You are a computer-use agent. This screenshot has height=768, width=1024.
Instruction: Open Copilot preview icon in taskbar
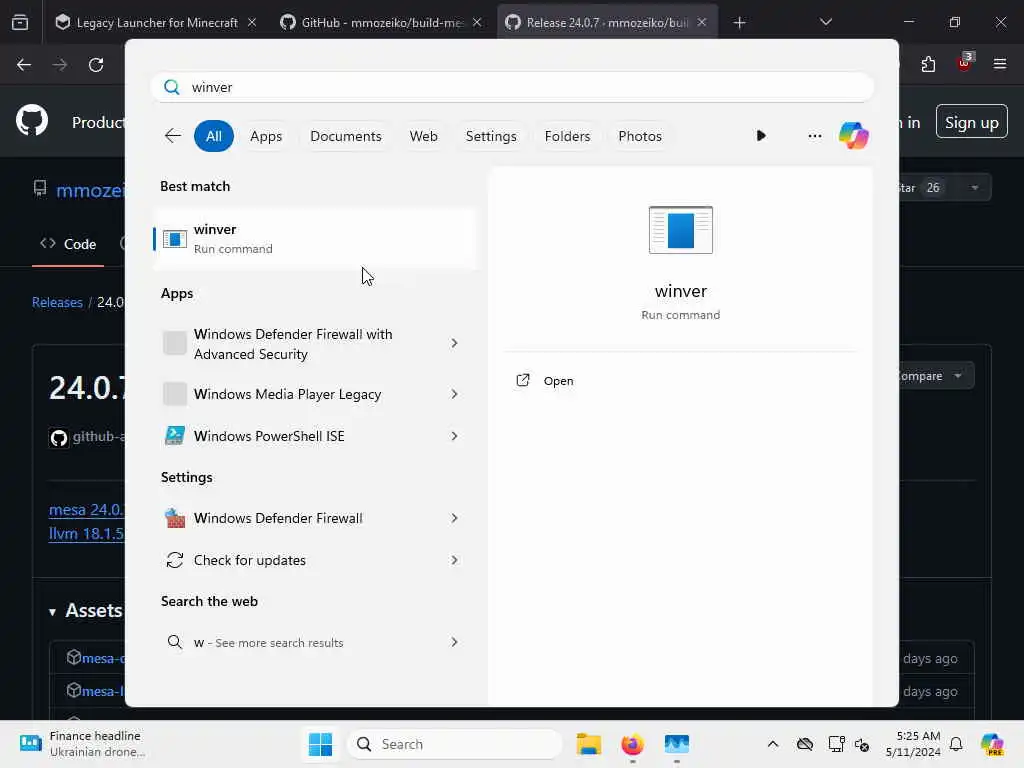(992, 744)
